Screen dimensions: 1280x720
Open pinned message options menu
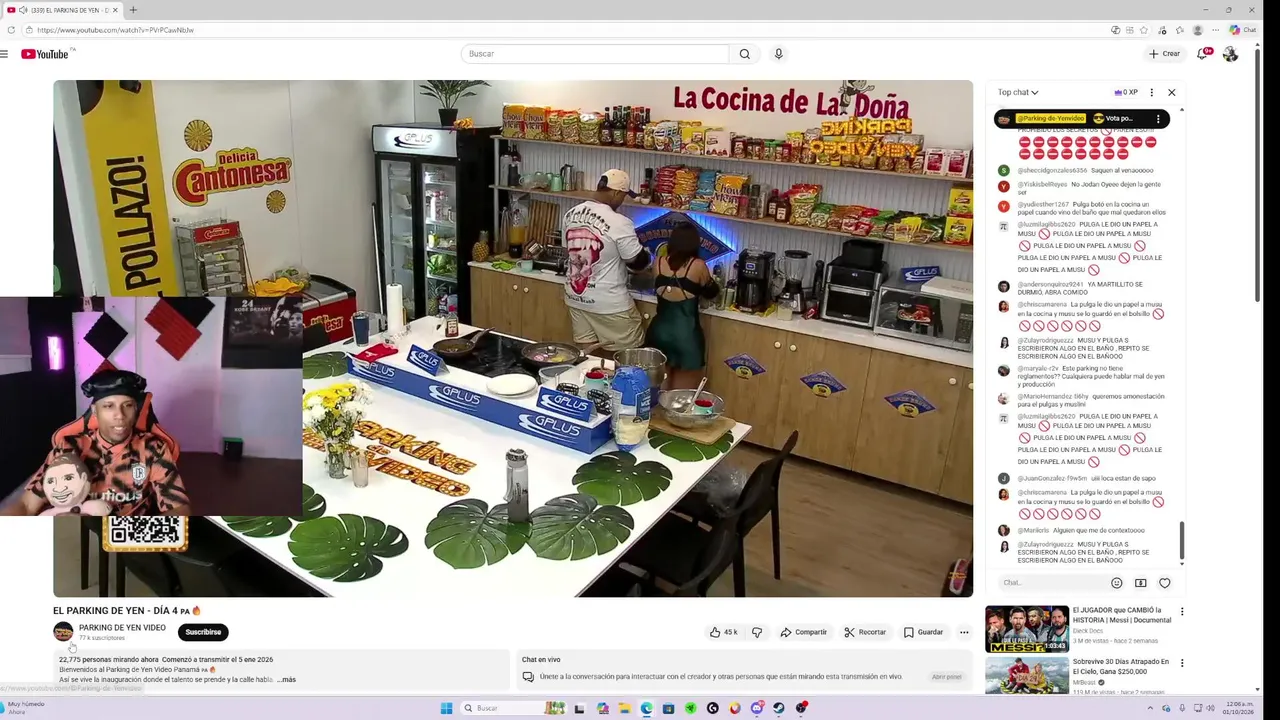pos(1158,119)
